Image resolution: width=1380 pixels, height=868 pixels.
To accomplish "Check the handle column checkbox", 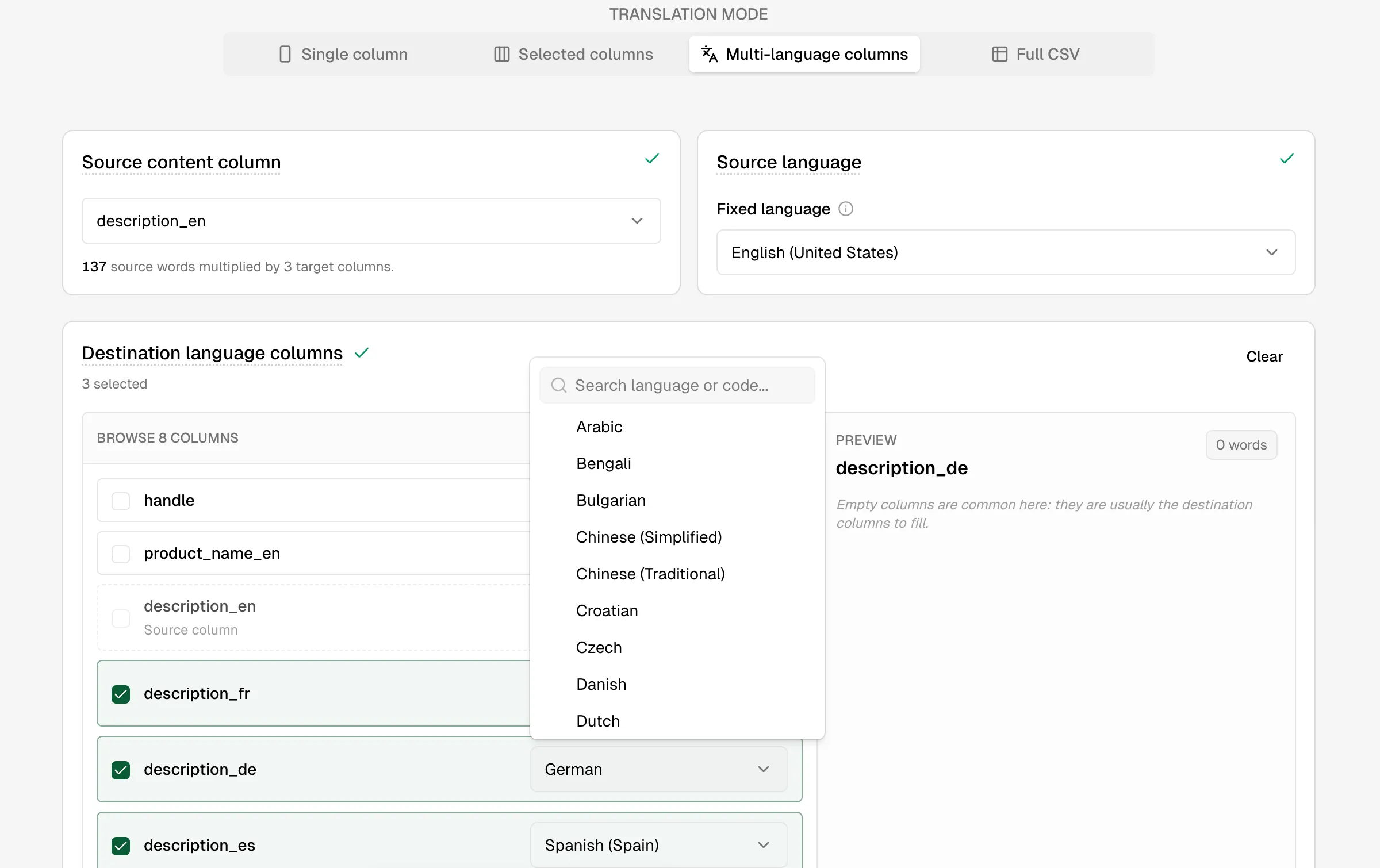I will click(x=121, y=501).
